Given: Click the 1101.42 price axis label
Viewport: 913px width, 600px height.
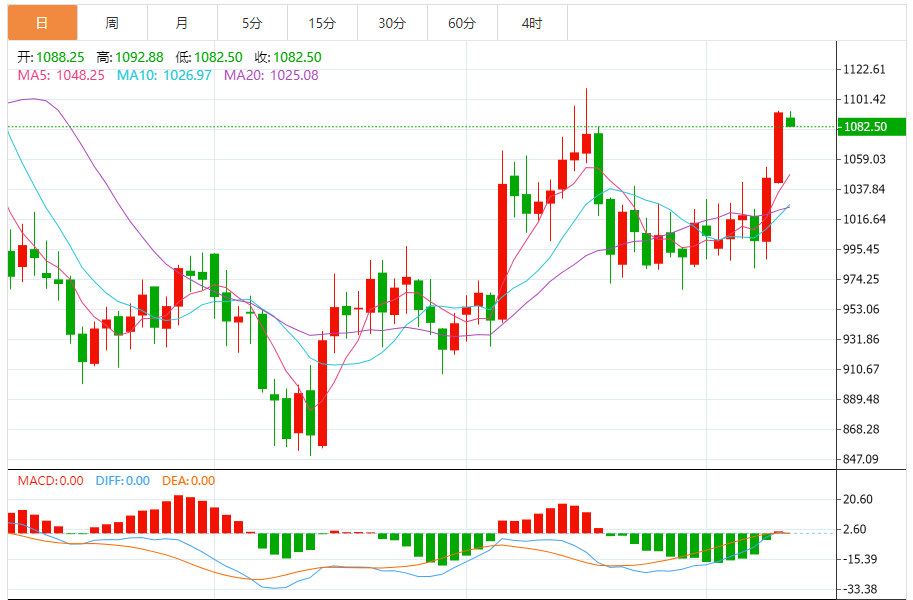Looking at the screenshot, I should click(x=864, y=99).
